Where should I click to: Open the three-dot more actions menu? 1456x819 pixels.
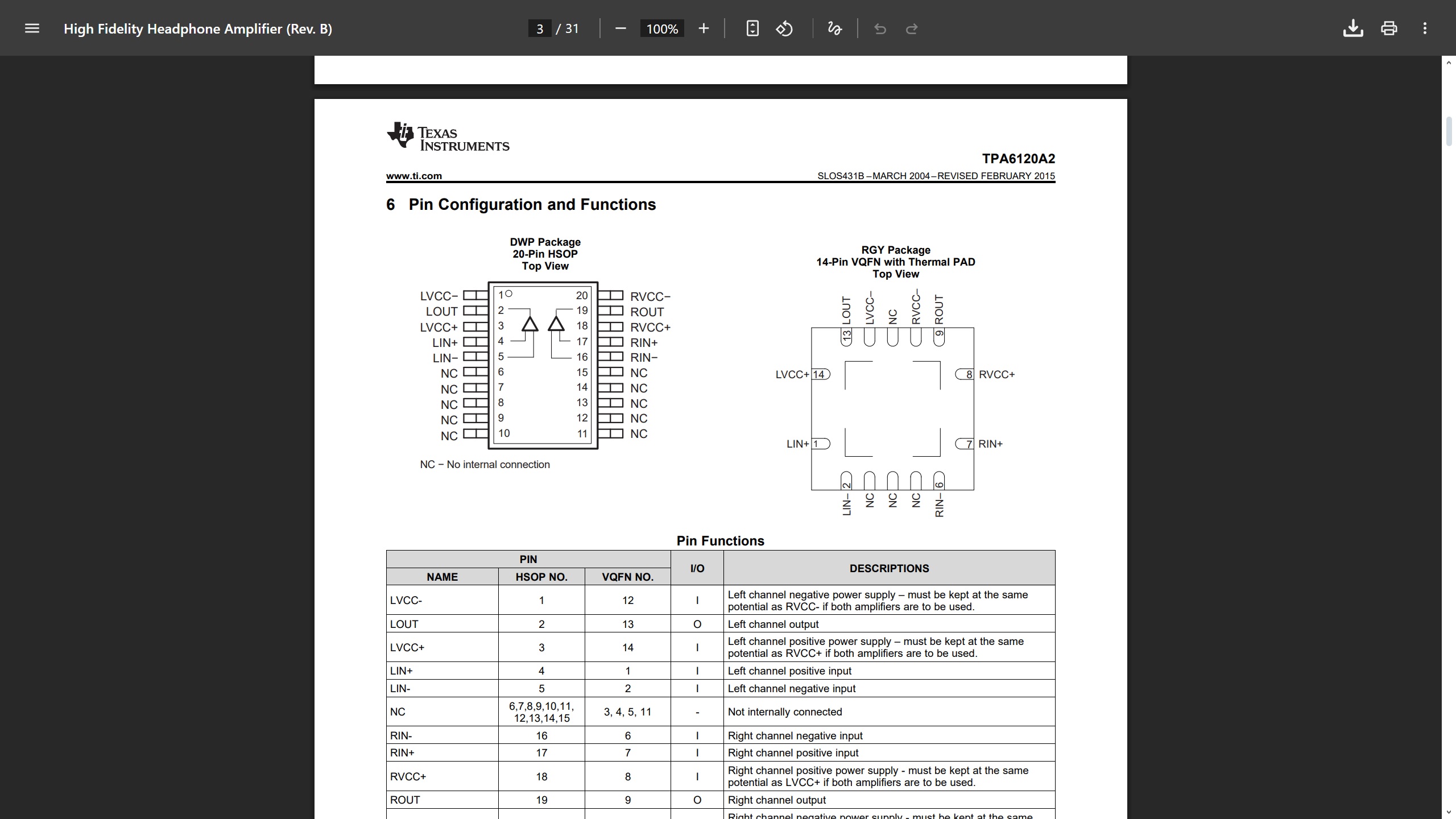1425,28
